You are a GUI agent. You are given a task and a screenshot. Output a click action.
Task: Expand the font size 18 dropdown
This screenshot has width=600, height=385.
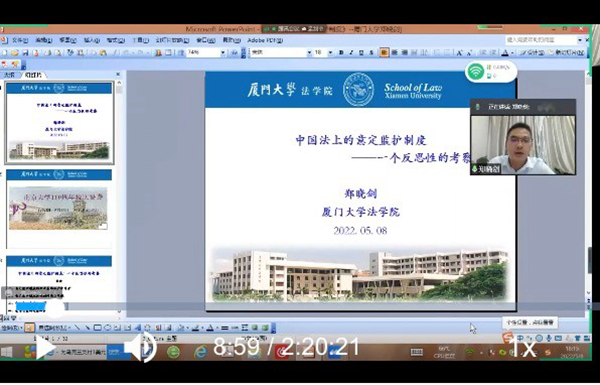330,53
